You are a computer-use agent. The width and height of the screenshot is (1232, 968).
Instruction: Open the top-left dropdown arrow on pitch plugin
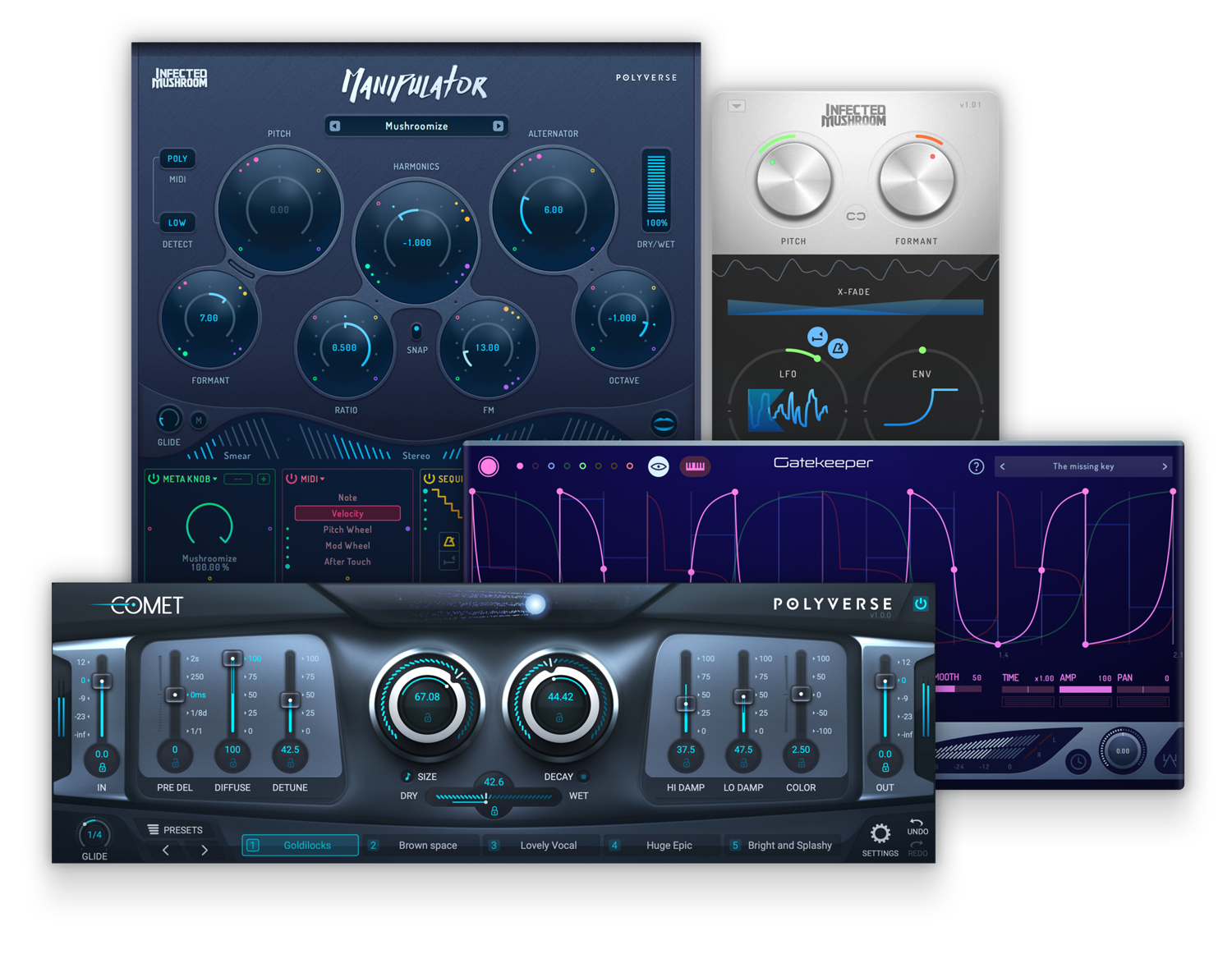pos(737,106)
